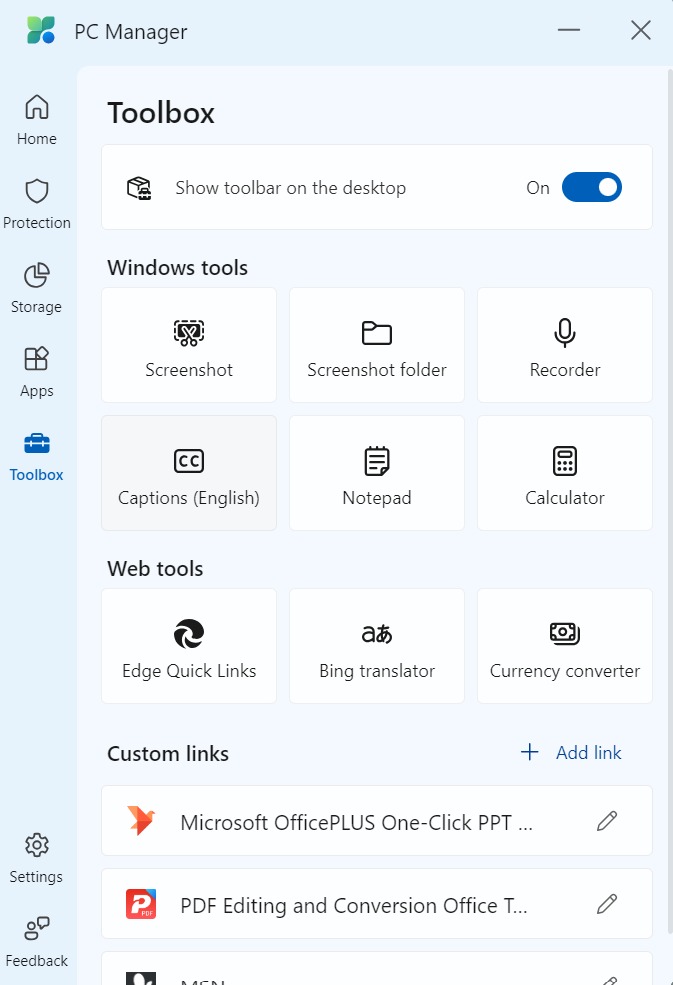The width and height of the screenshot is (673, 985).
Task: Open Captions (English) tool
Action: tap(189, 473)
